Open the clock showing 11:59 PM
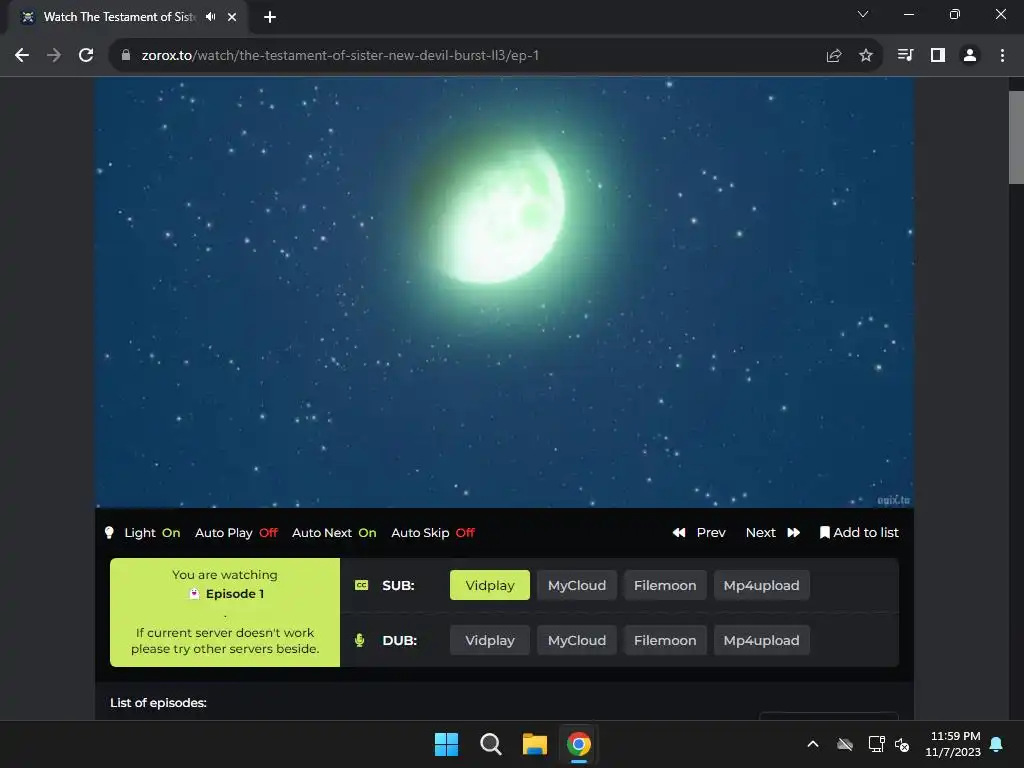Screen dimensions: 1024x768 tap(953, 744)
